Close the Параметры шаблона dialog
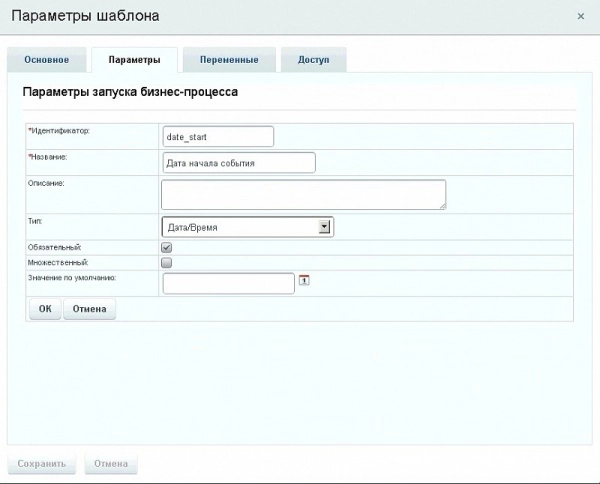Viewport: 600px width, 484px height. 581,17
